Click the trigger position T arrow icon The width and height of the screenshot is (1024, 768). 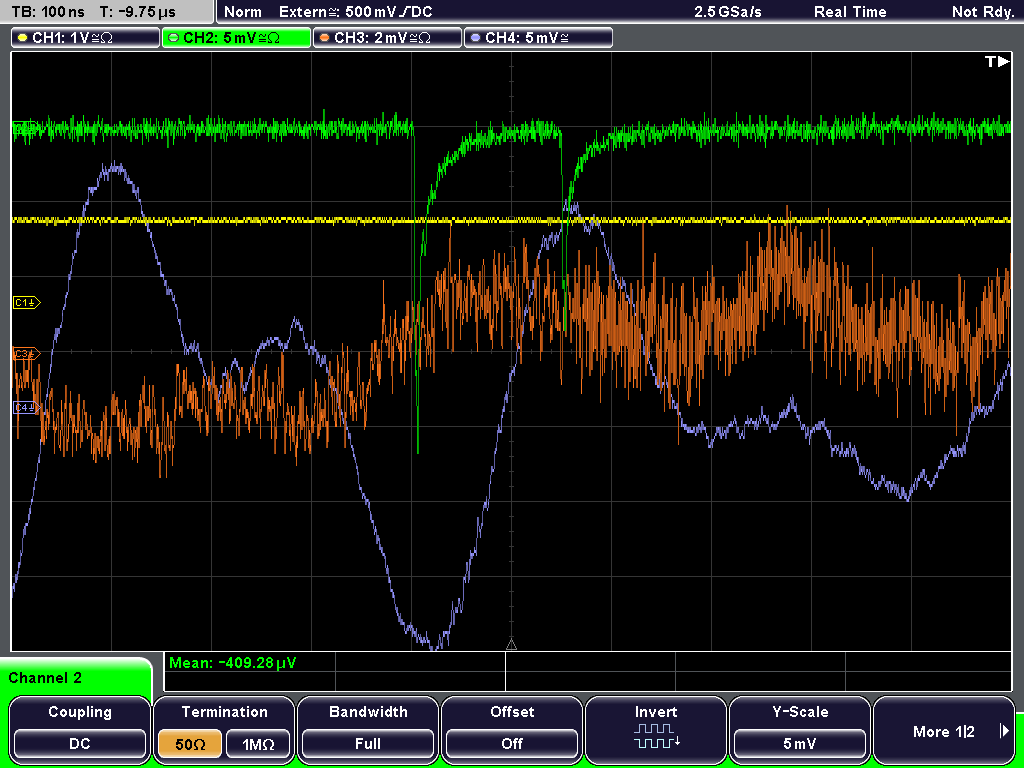pyautogui.click(x=997, y=61)
